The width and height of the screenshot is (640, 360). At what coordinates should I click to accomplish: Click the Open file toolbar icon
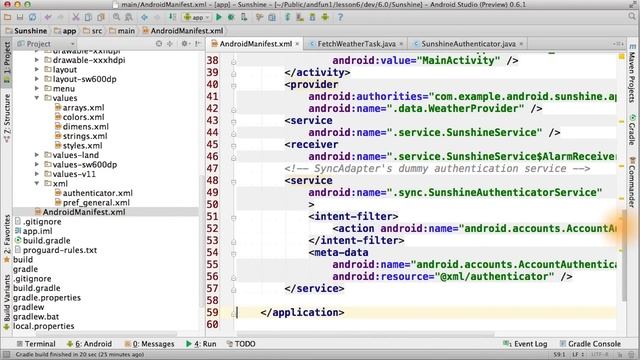tap(7, 18)
